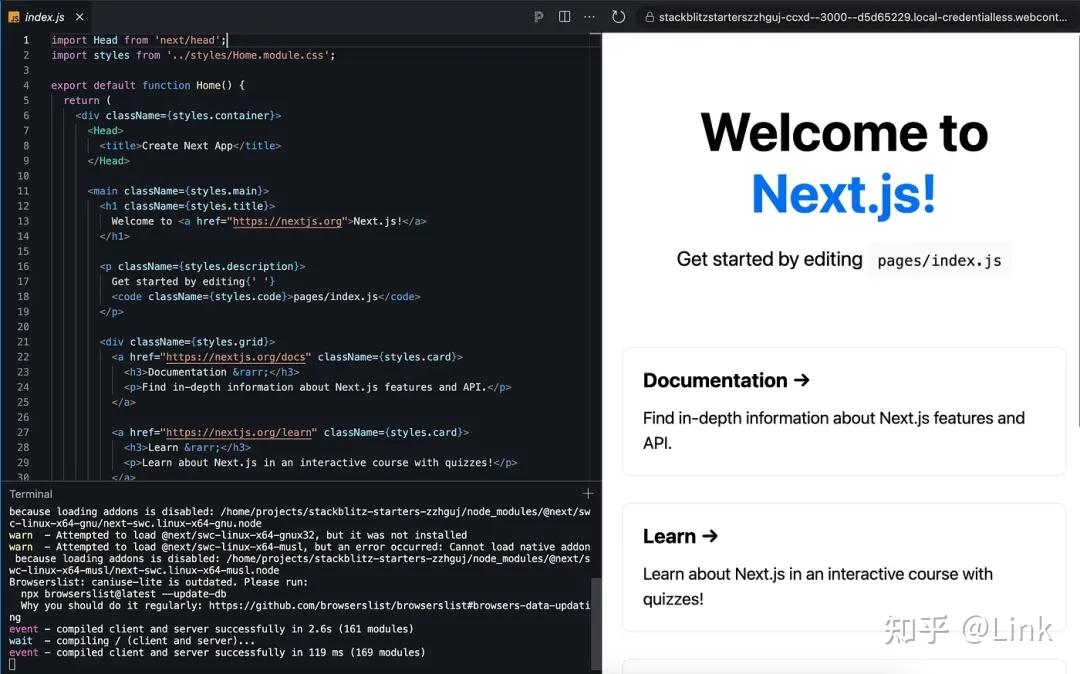This screenshot has height=674, width=1080.
Task: Click the padlock icon in the address bar
Action: pos(650,17)
